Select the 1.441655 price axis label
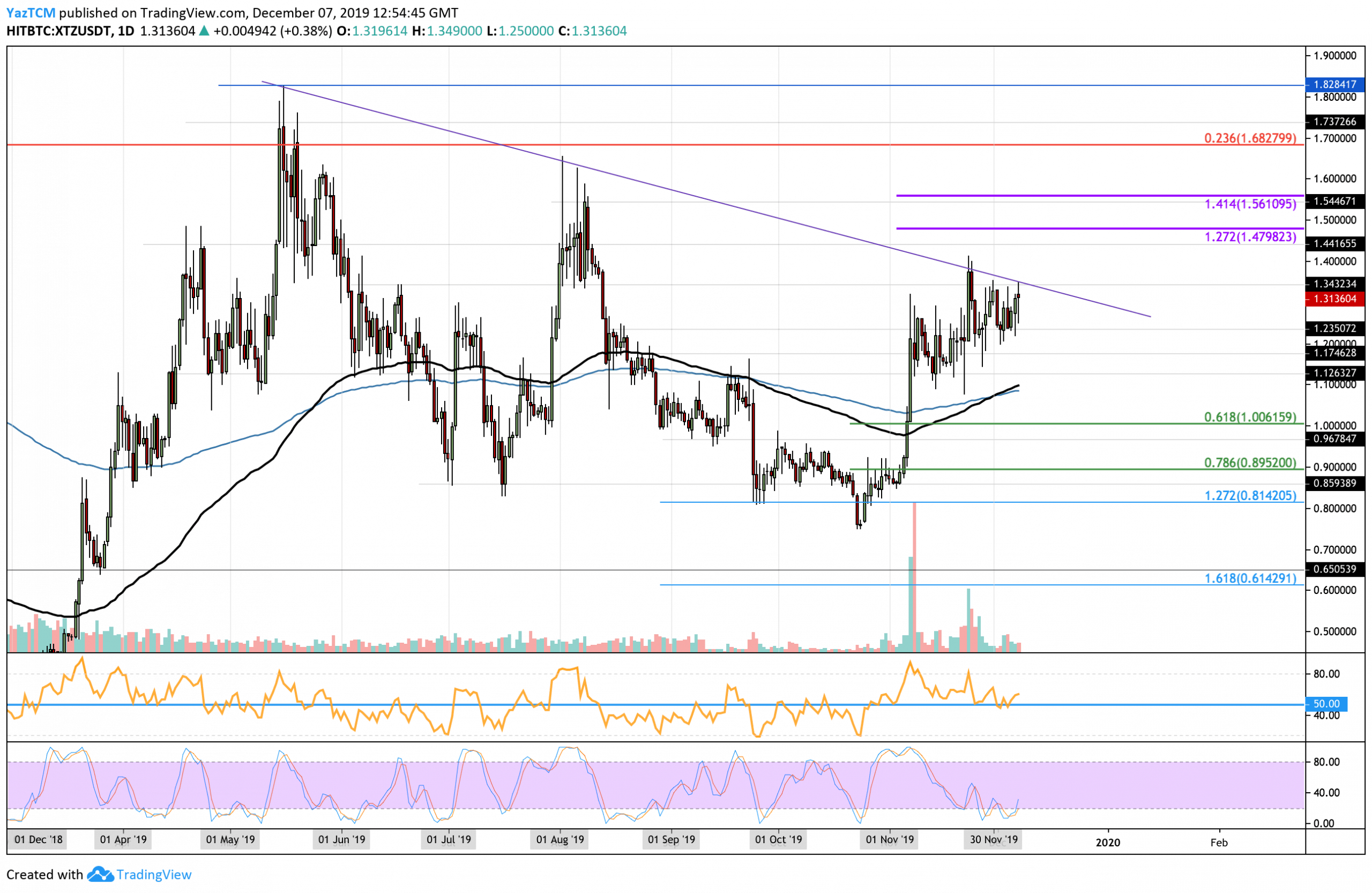Image resolution: width=1372 pixels, height=893 pixels. point(1335,243)
